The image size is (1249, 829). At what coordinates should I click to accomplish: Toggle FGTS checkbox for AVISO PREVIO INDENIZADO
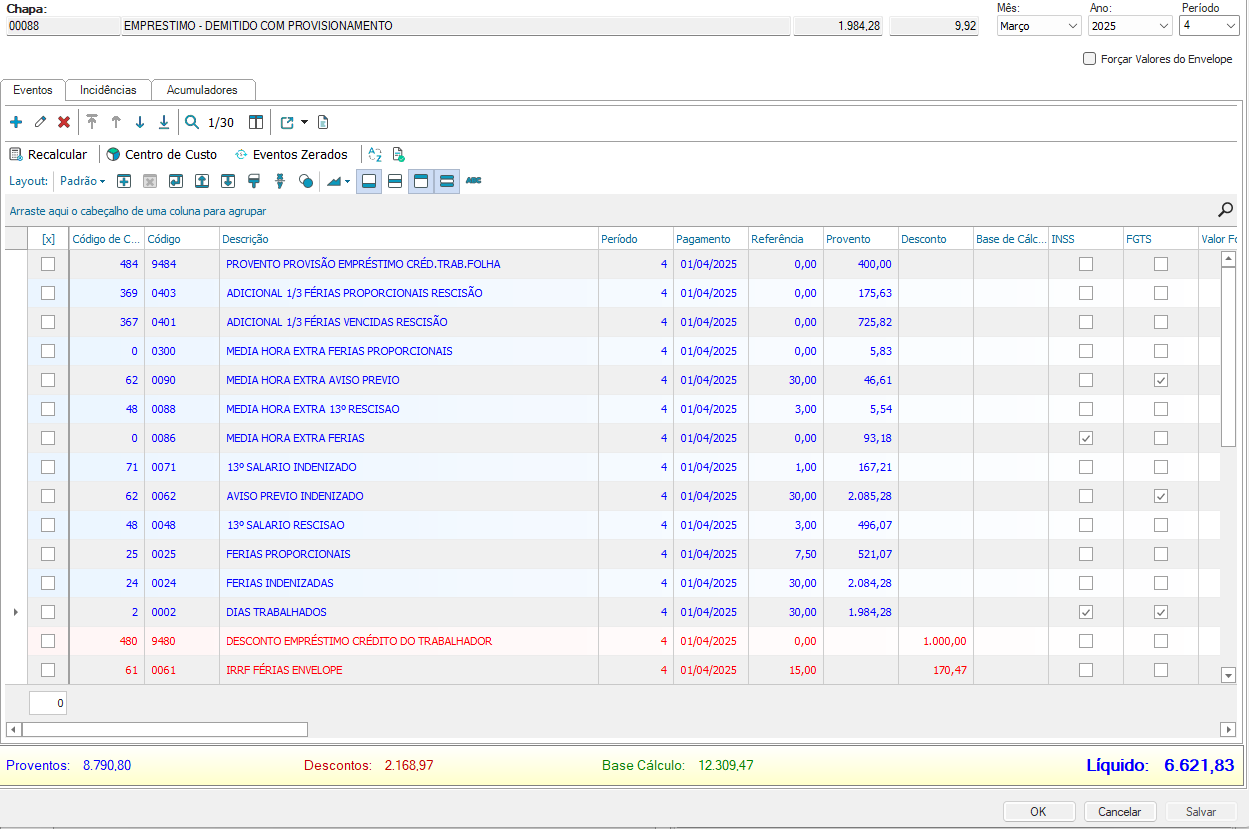click(1160, 496)
